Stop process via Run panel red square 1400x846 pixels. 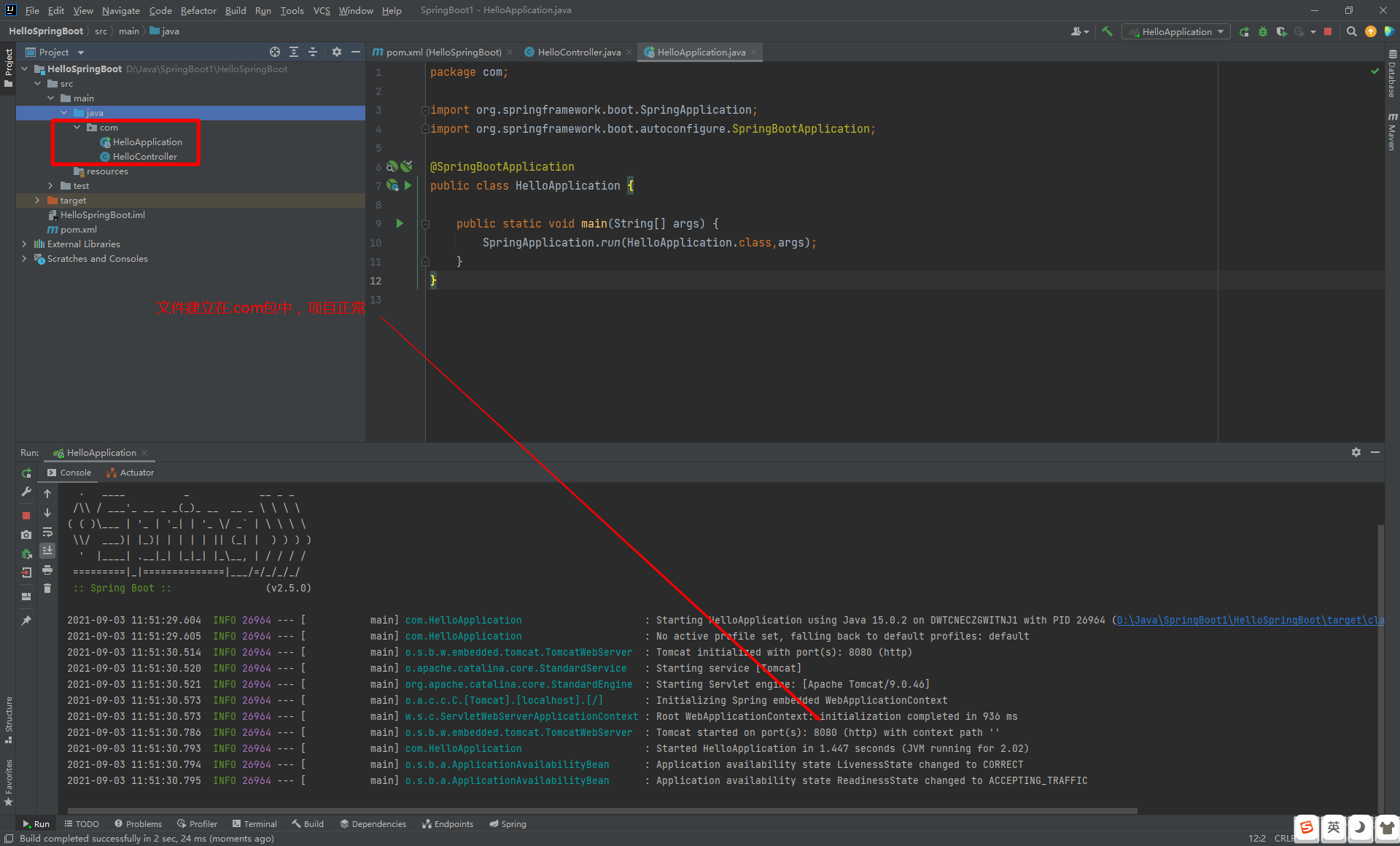coord(26,515)
